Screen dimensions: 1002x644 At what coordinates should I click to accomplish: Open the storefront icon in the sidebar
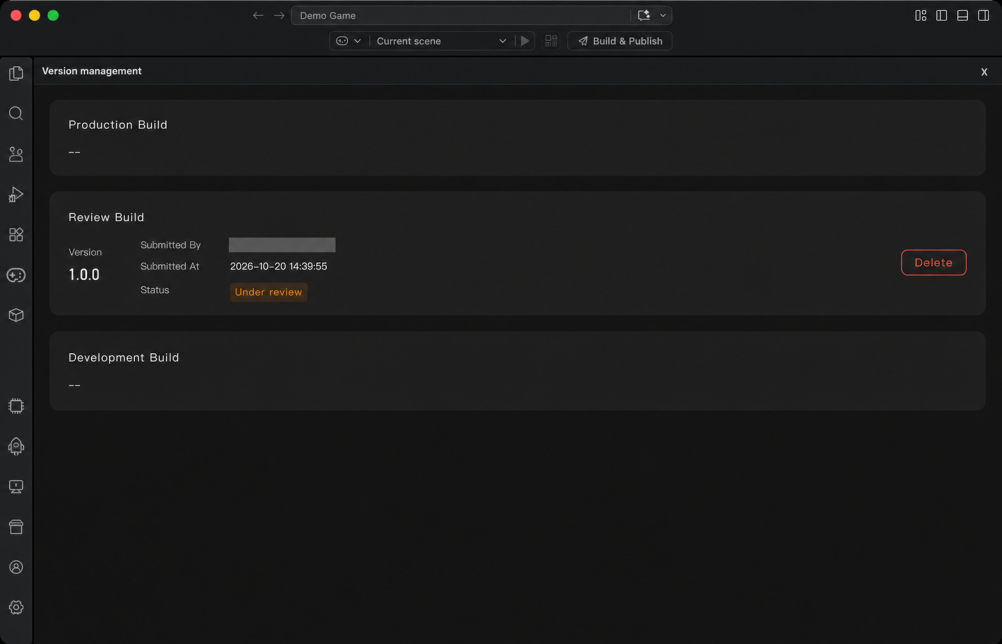[16, 527]
